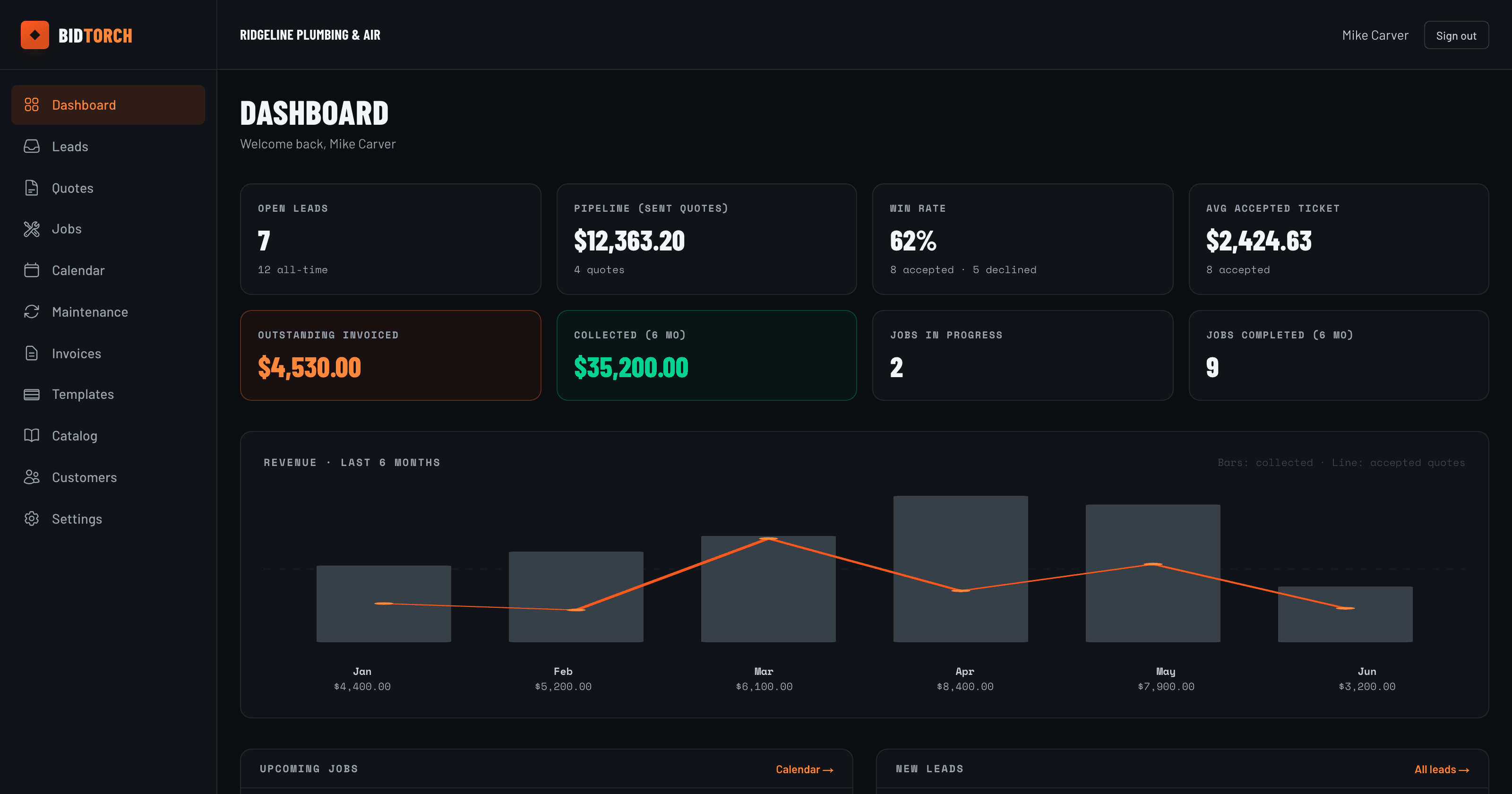
Task: Click the Jobs wrench-and-screwdriver icon
Action: (32, 229)
